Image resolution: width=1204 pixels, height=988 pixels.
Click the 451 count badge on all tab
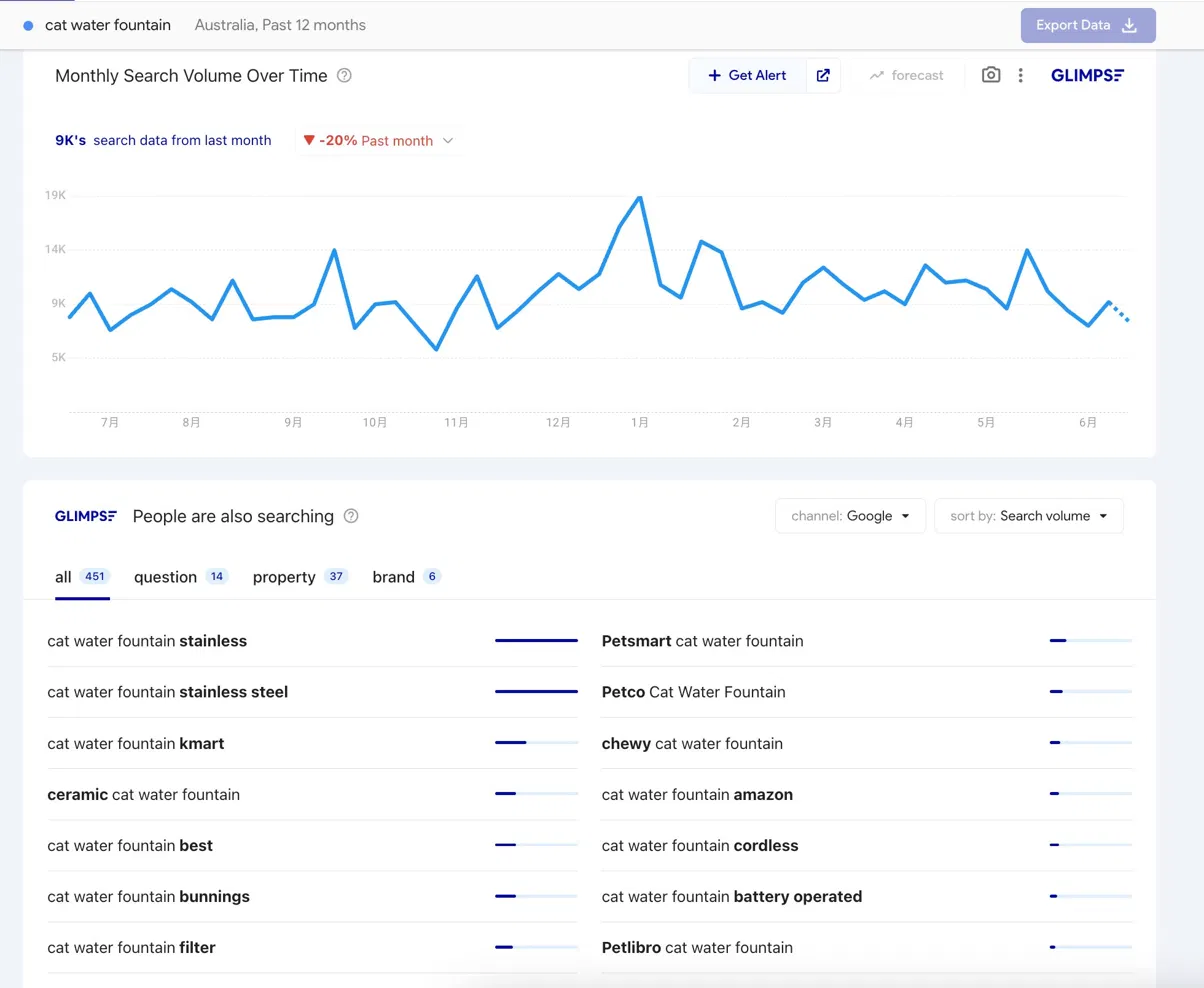[x=94, y=577]
